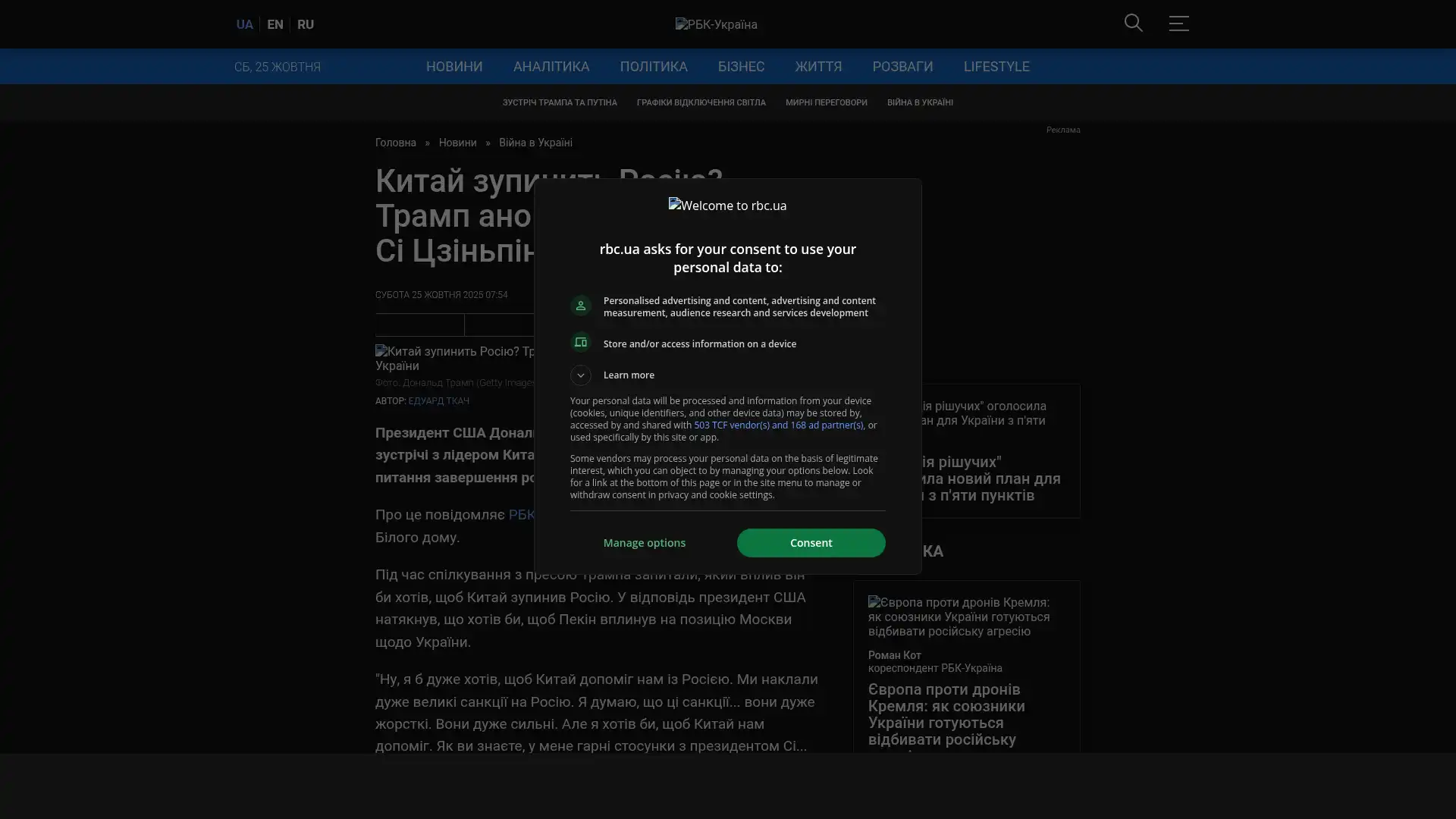Open the 503 TCF vendors link
Image resolution: width=1456 pixels, height=819 pixels.
point(777,425)
